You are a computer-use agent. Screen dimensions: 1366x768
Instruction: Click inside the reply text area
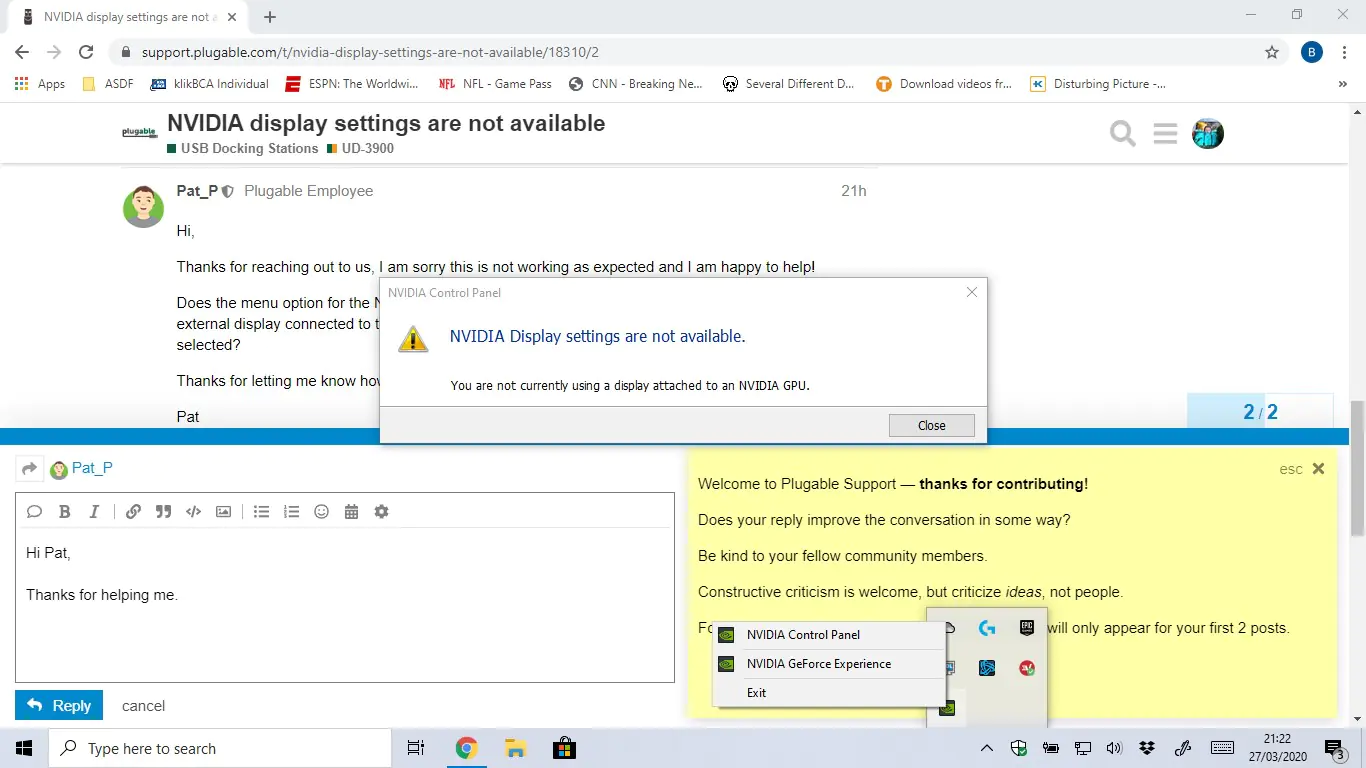tap(344, 630)
